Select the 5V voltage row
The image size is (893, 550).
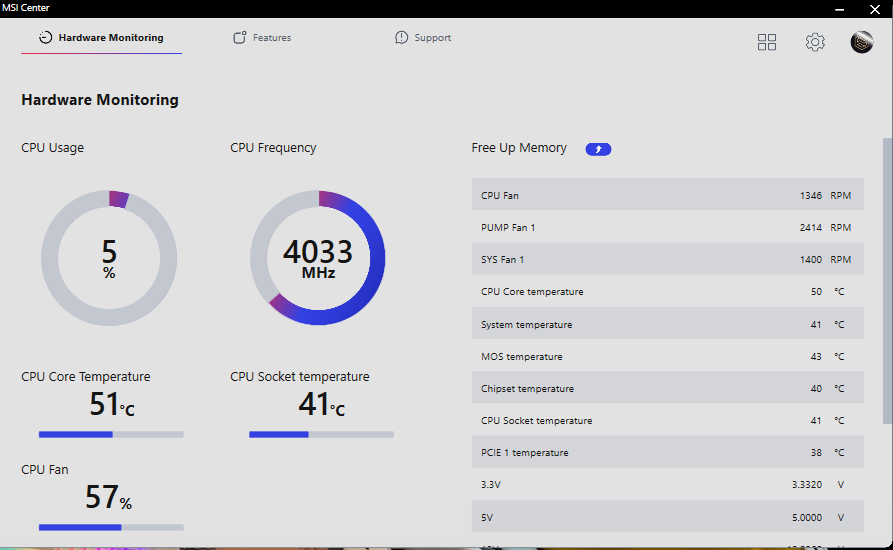667,517
